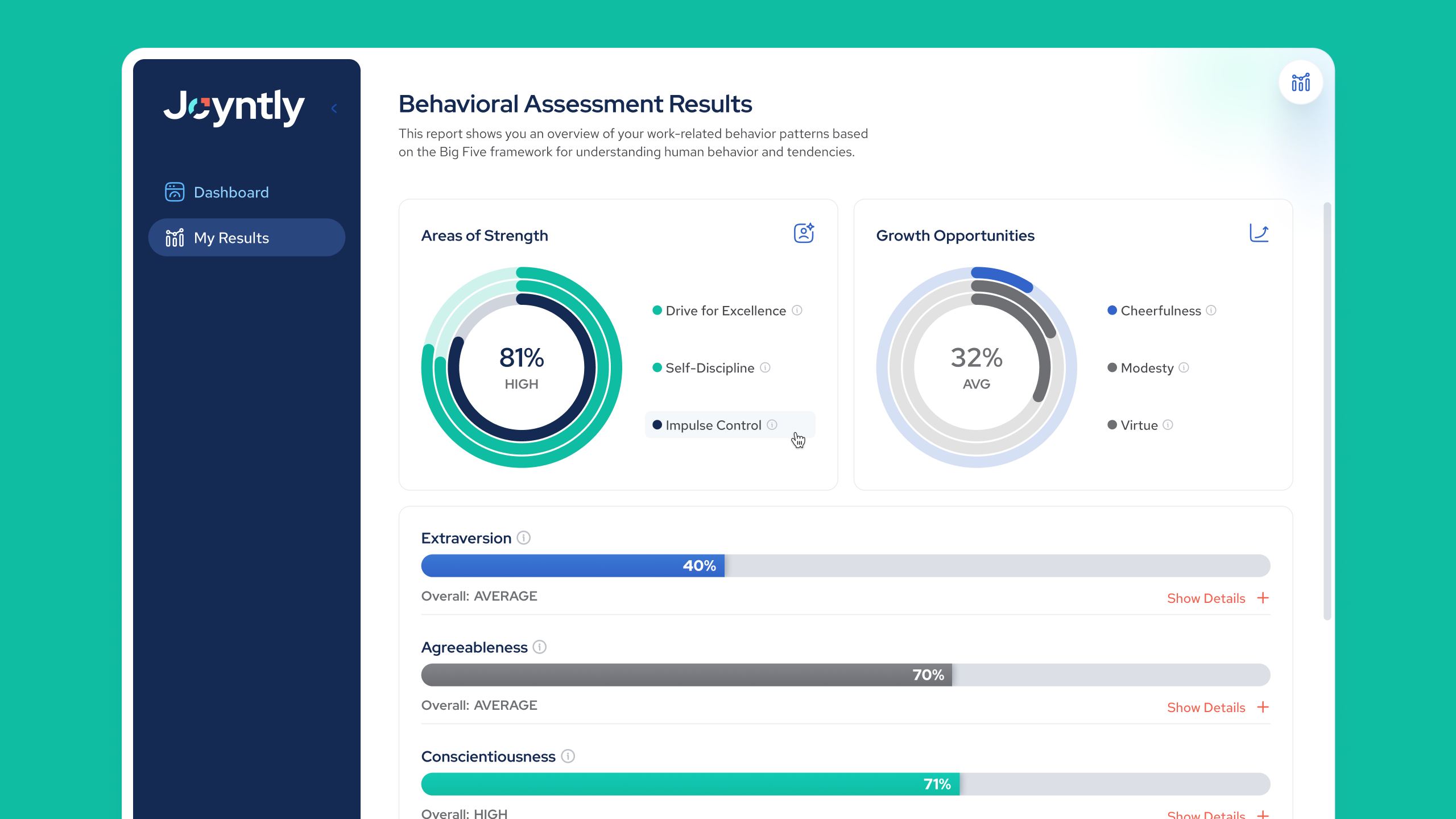The width and height of the screenshot is (1456, 819).
Task: Select the Modesty legend item
Action: [1147, 368]
